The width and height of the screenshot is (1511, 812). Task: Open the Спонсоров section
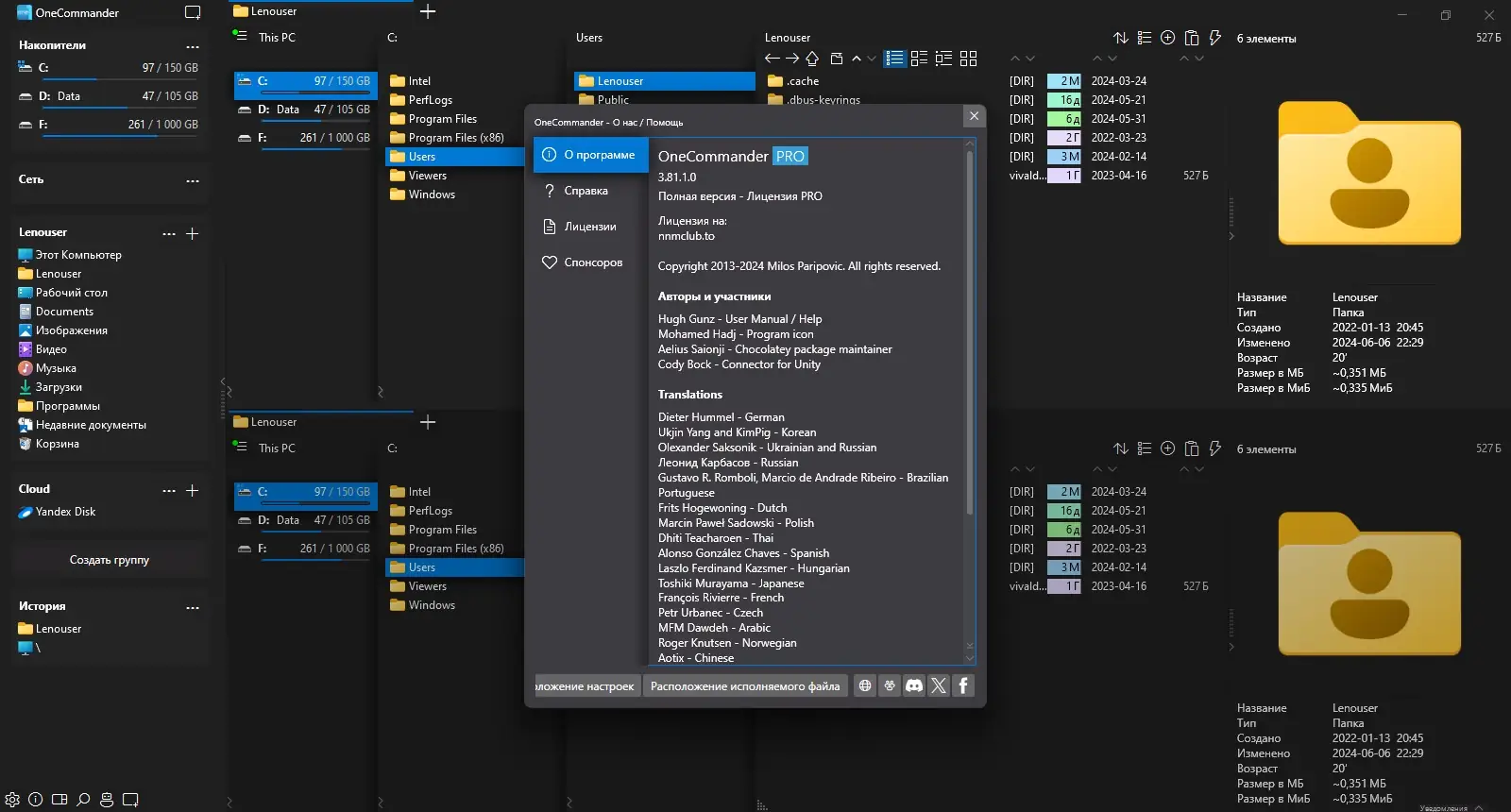(591, 262)
